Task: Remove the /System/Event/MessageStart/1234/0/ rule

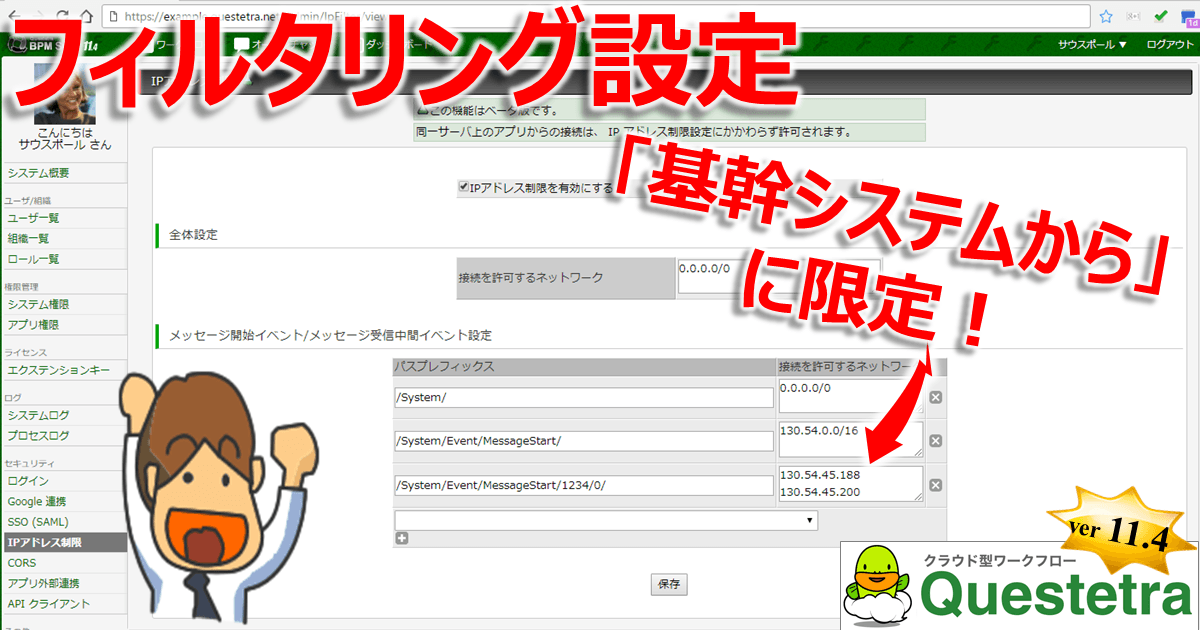Action: pos(936,485)
